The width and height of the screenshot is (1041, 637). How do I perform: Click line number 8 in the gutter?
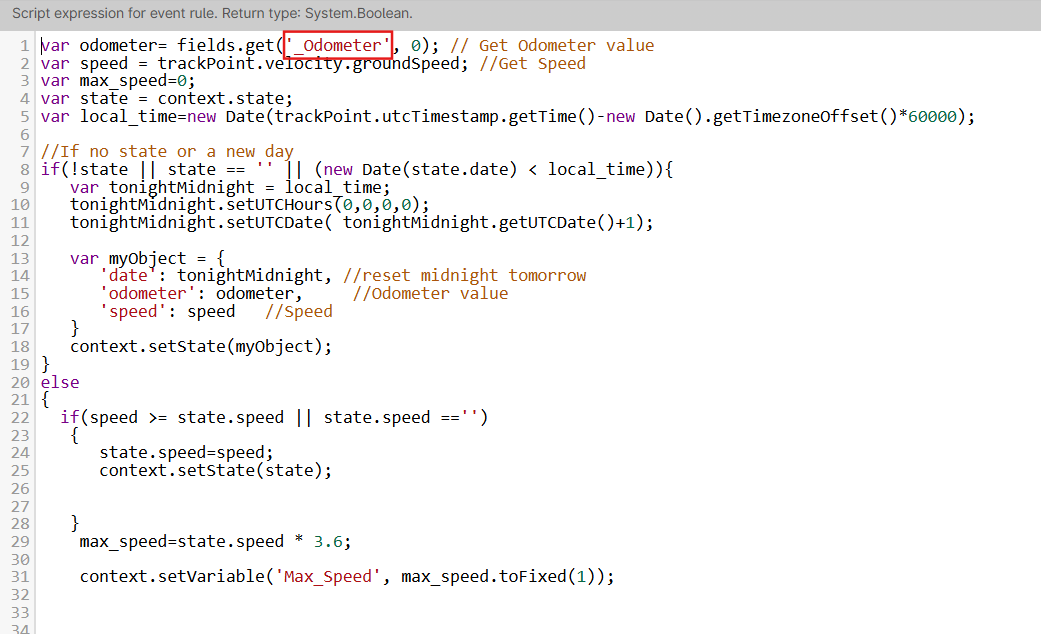tap(24, 169)
